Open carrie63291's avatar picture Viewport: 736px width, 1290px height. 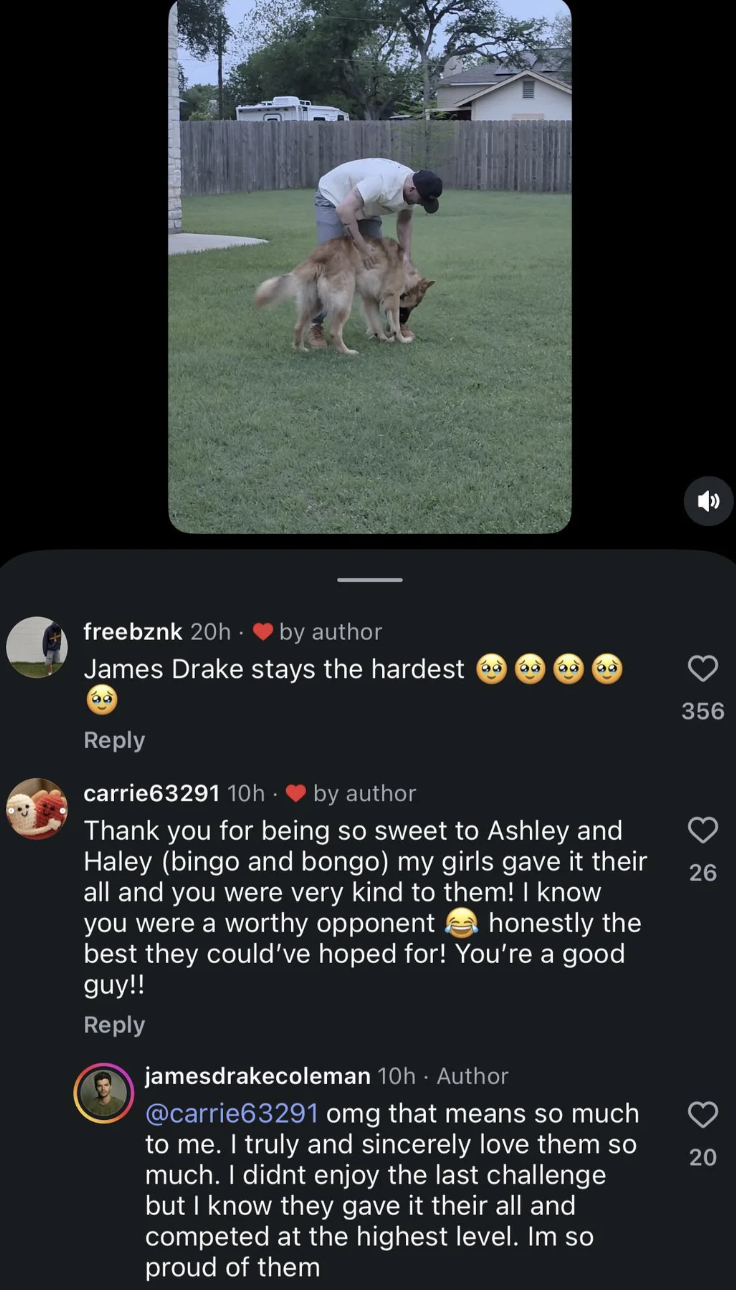[37, 808]
